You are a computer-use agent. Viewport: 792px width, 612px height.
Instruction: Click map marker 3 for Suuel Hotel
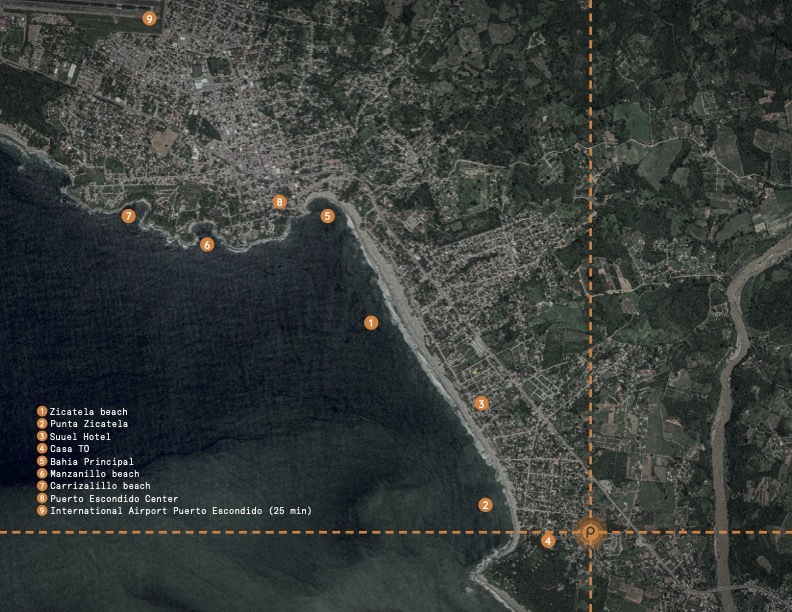point(481,404)
